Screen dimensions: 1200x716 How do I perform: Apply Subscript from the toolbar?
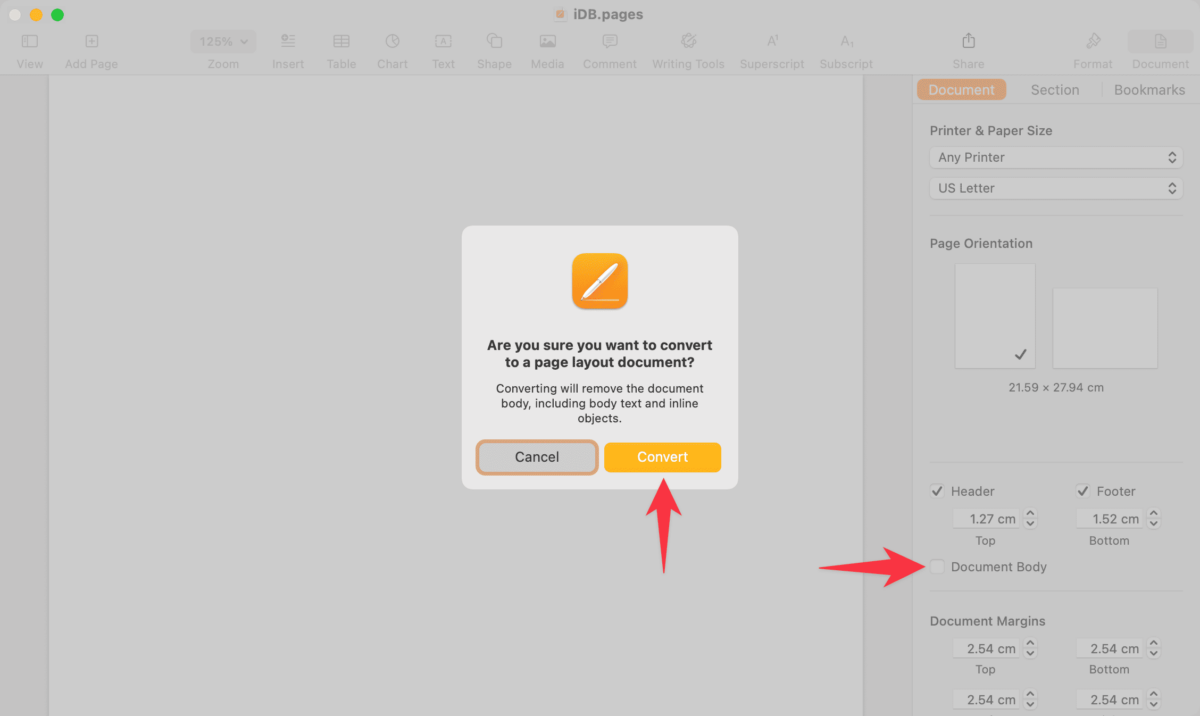pos(846,50)
